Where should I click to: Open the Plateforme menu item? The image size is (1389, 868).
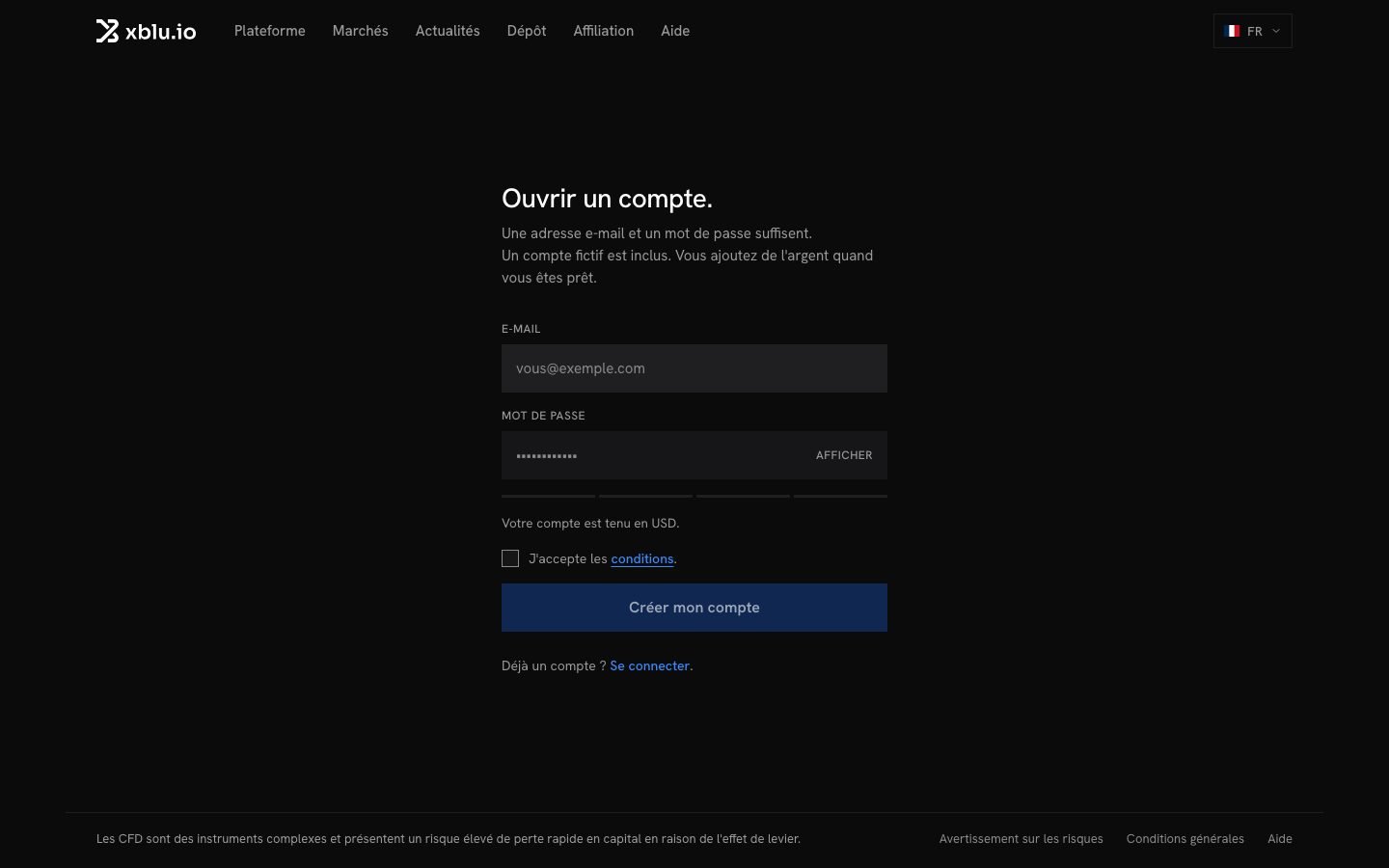click(x=270, y=31)
